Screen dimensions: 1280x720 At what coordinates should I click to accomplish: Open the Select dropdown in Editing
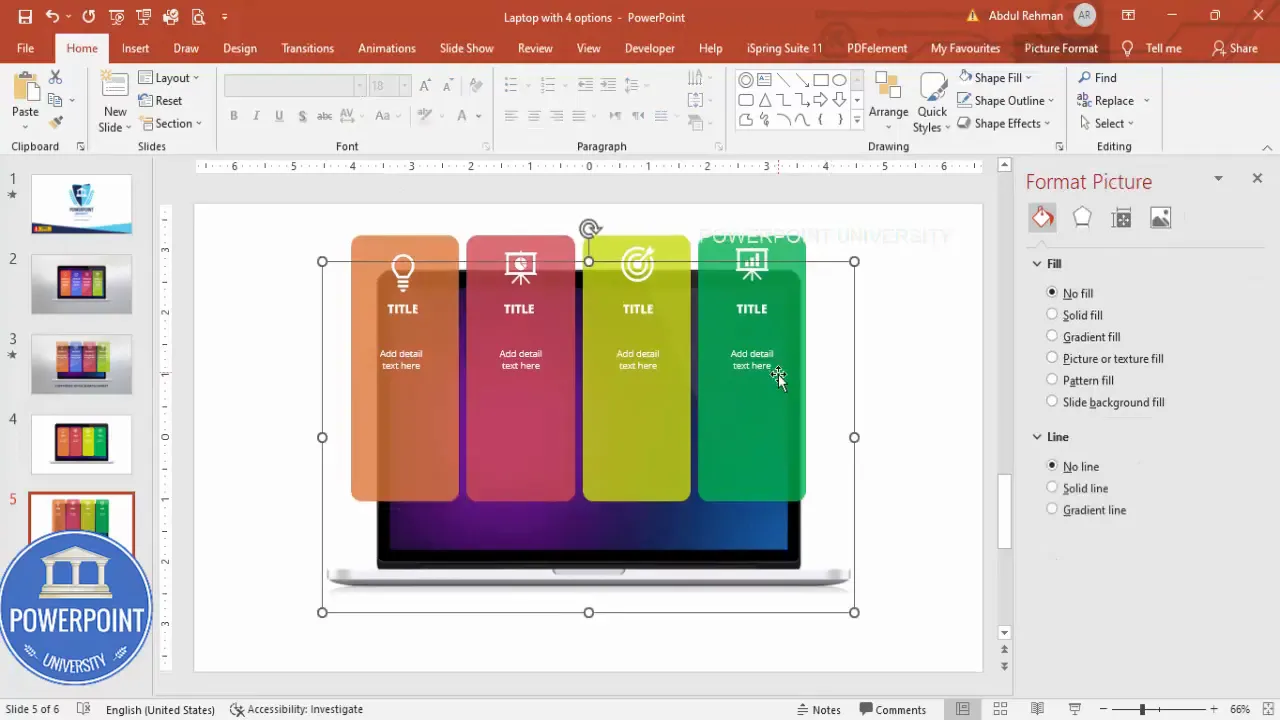pos(1106,123)
